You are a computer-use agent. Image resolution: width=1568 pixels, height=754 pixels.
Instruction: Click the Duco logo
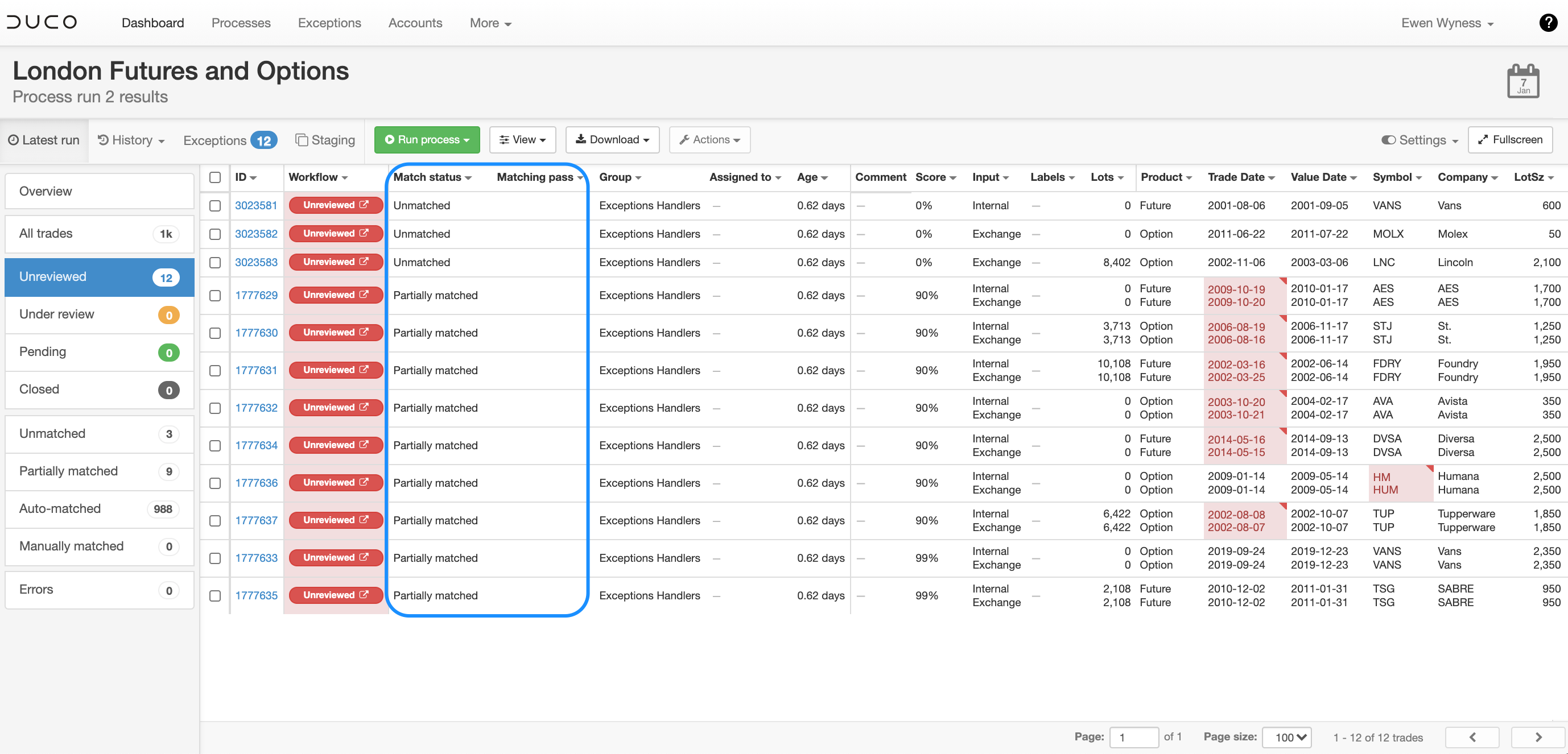click(x=42, y=23)
